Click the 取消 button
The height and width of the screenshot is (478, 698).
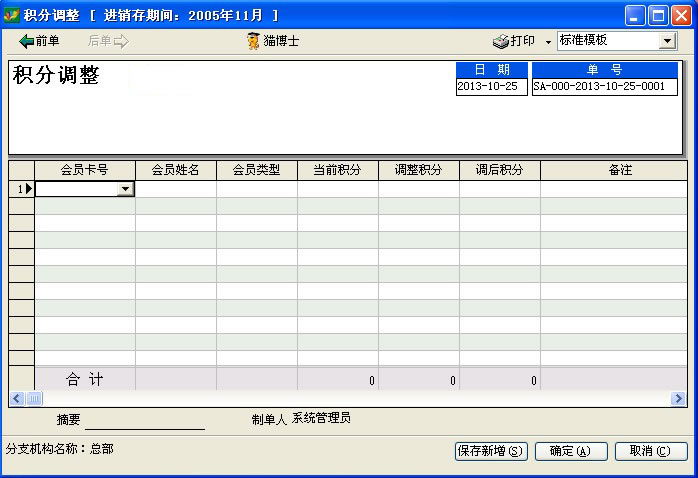point(650,451)
